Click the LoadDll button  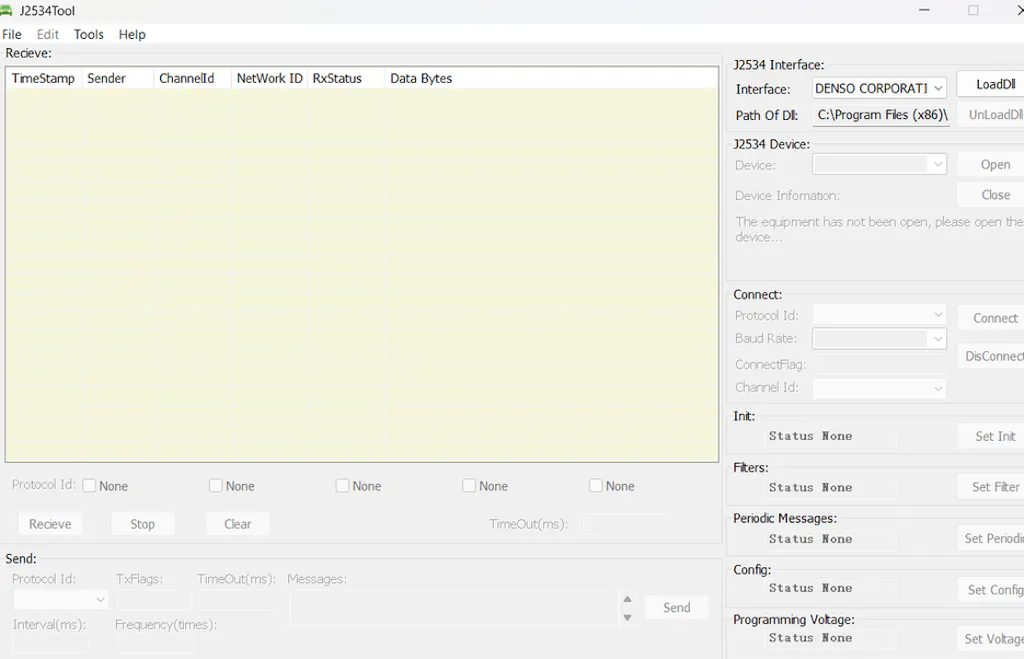(x=994, y=85)
